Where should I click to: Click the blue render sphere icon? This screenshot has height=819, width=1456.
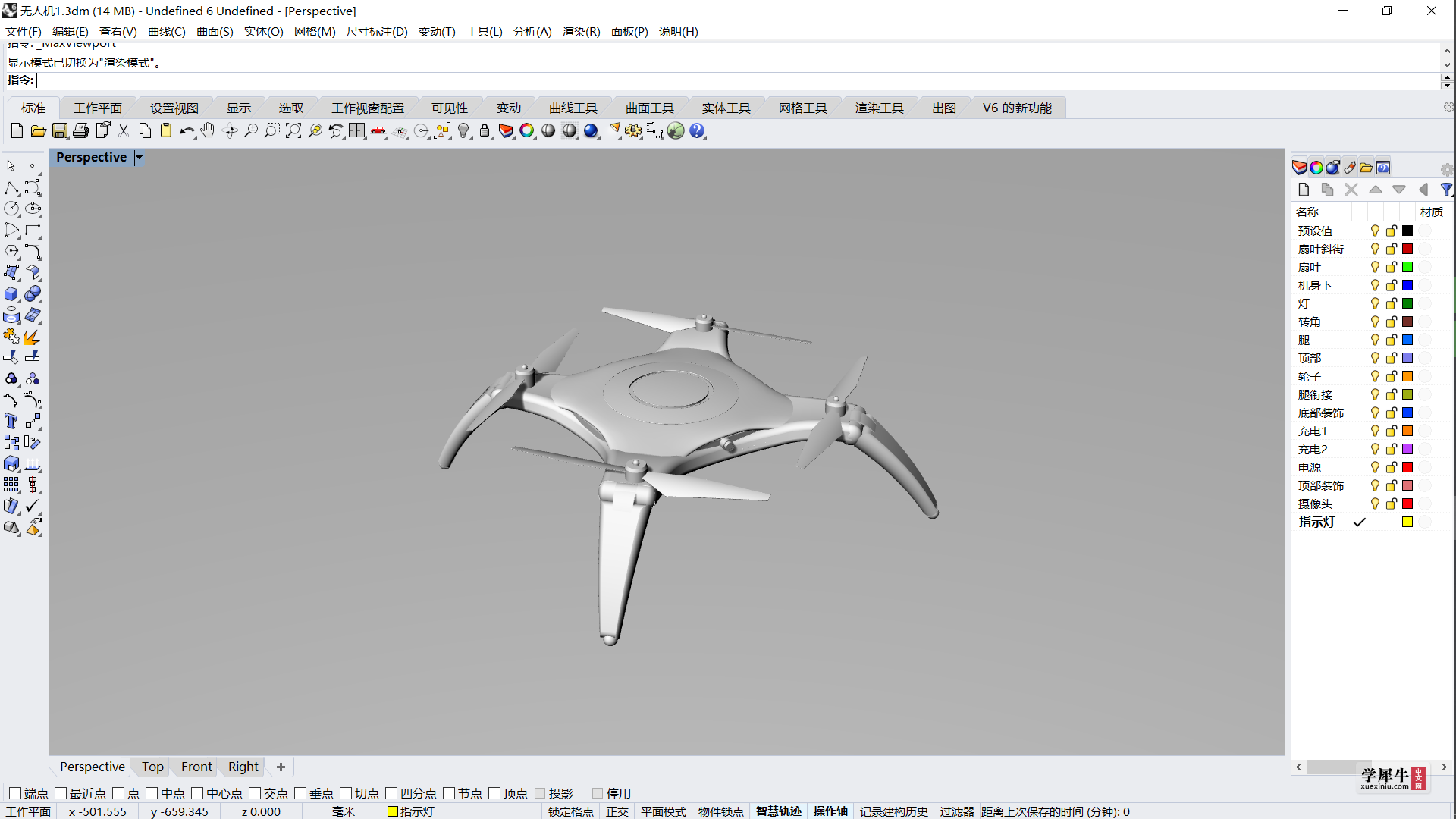(591, 131)
